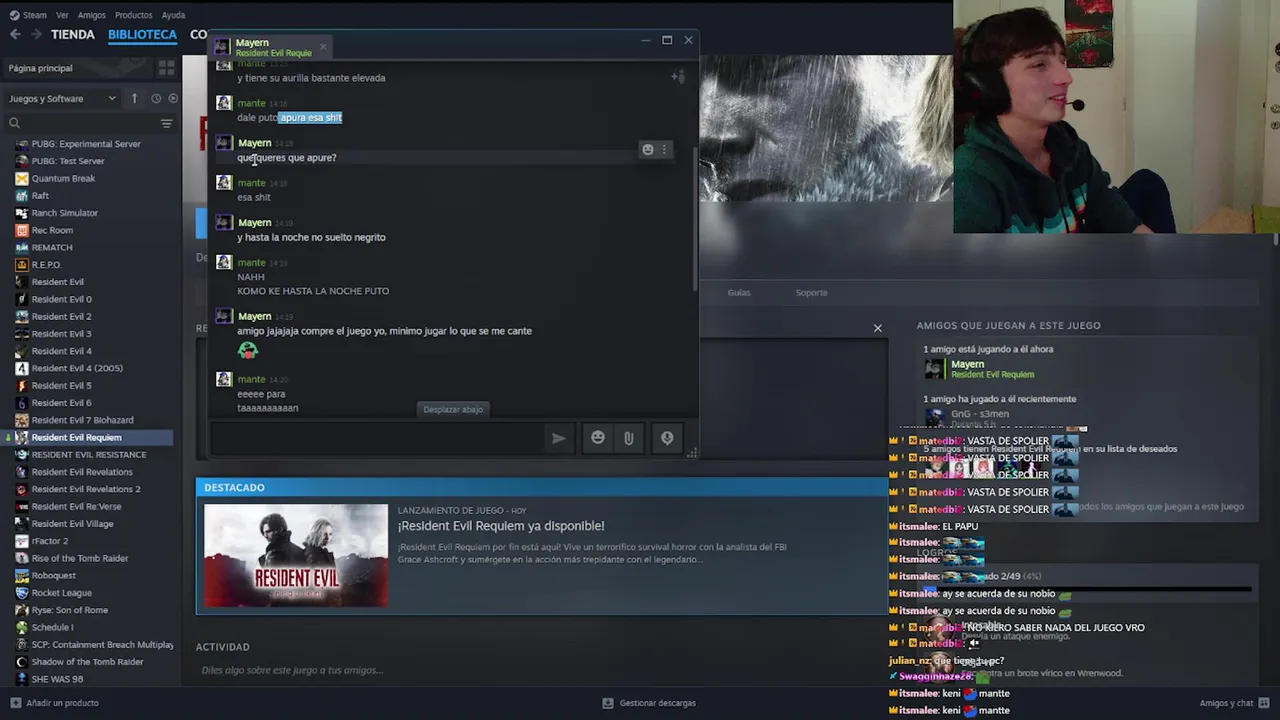1280x720 pixels.
Task: Select Shadow of the Tomb Raider
Action: tap(87, 662)
